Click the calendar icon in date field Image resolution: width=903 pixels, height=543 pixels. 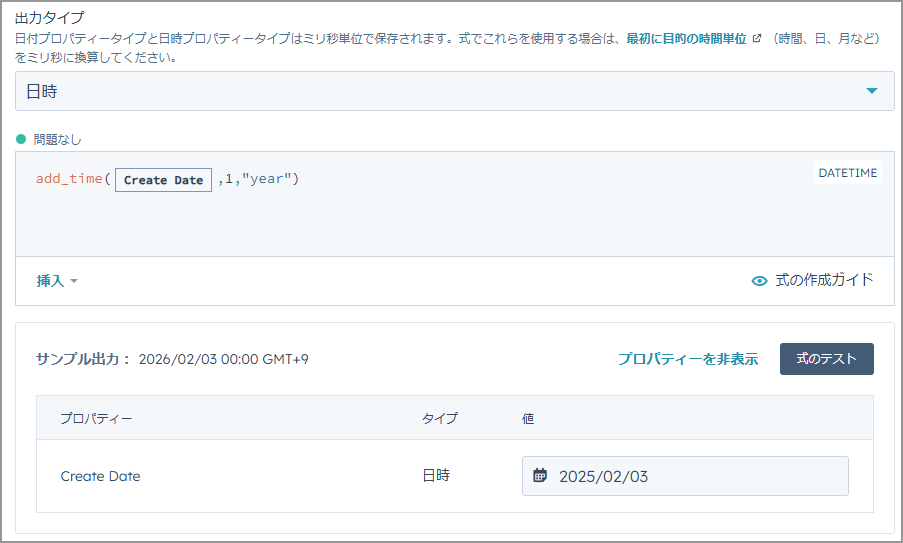(540, 476)
